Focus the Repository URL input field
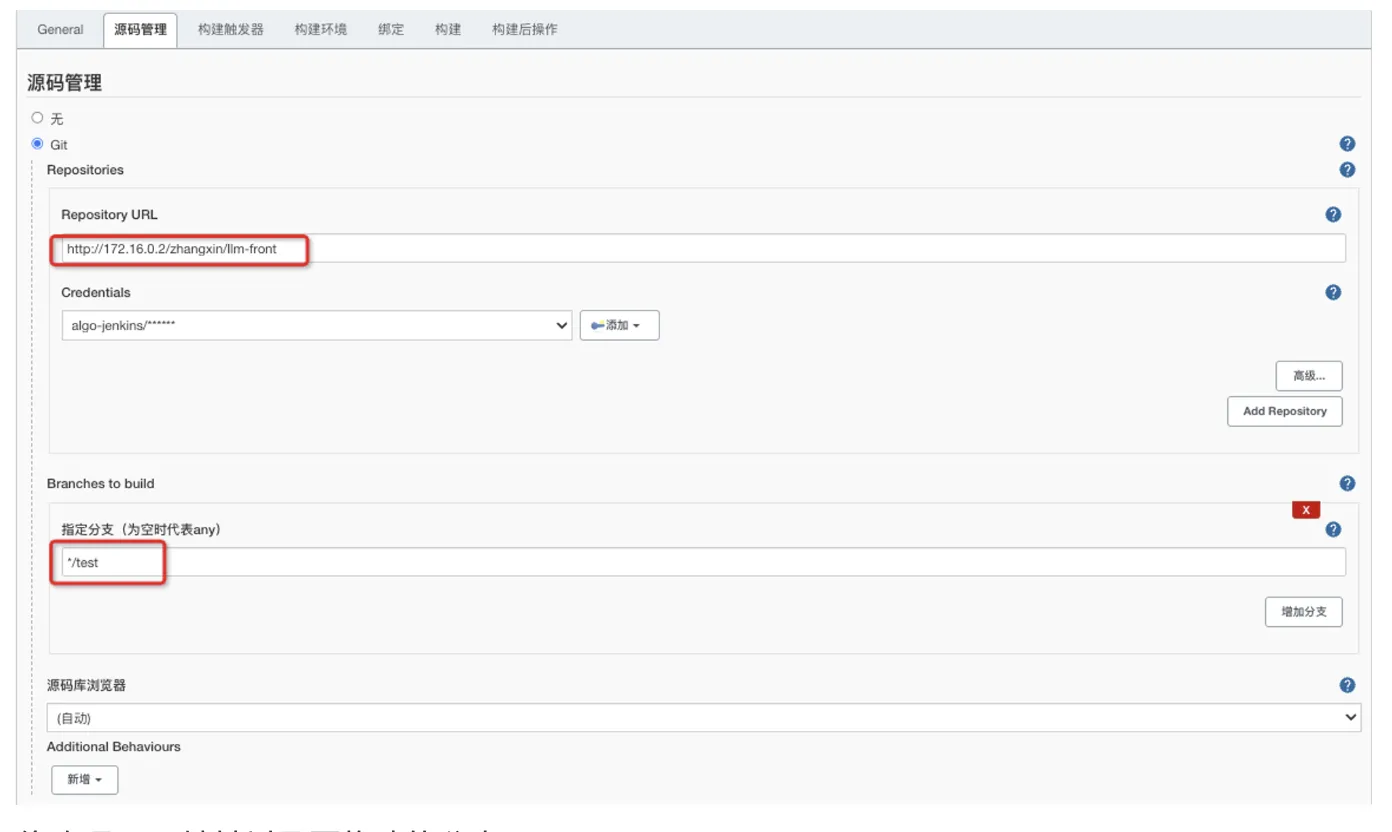The image size is (1392, 832). [704, 248]
